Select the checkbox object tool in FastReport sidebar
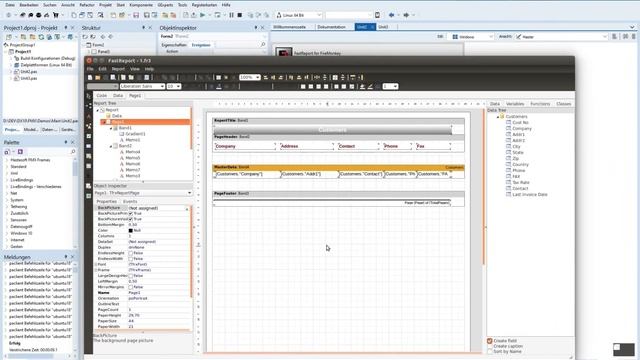640x360 pixels. pyautogui.click(x=89, y=136)
